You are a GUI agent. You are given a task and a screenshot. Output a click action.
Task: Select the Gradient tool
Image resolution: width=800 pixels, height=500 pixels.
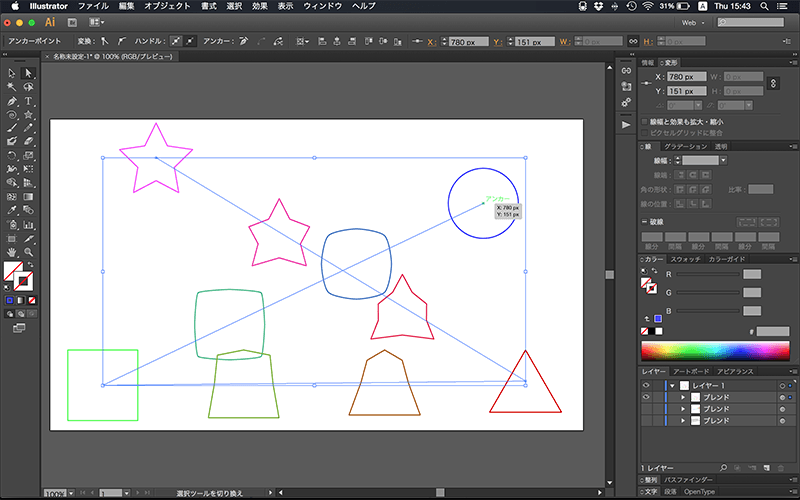[x=28, y=196]
